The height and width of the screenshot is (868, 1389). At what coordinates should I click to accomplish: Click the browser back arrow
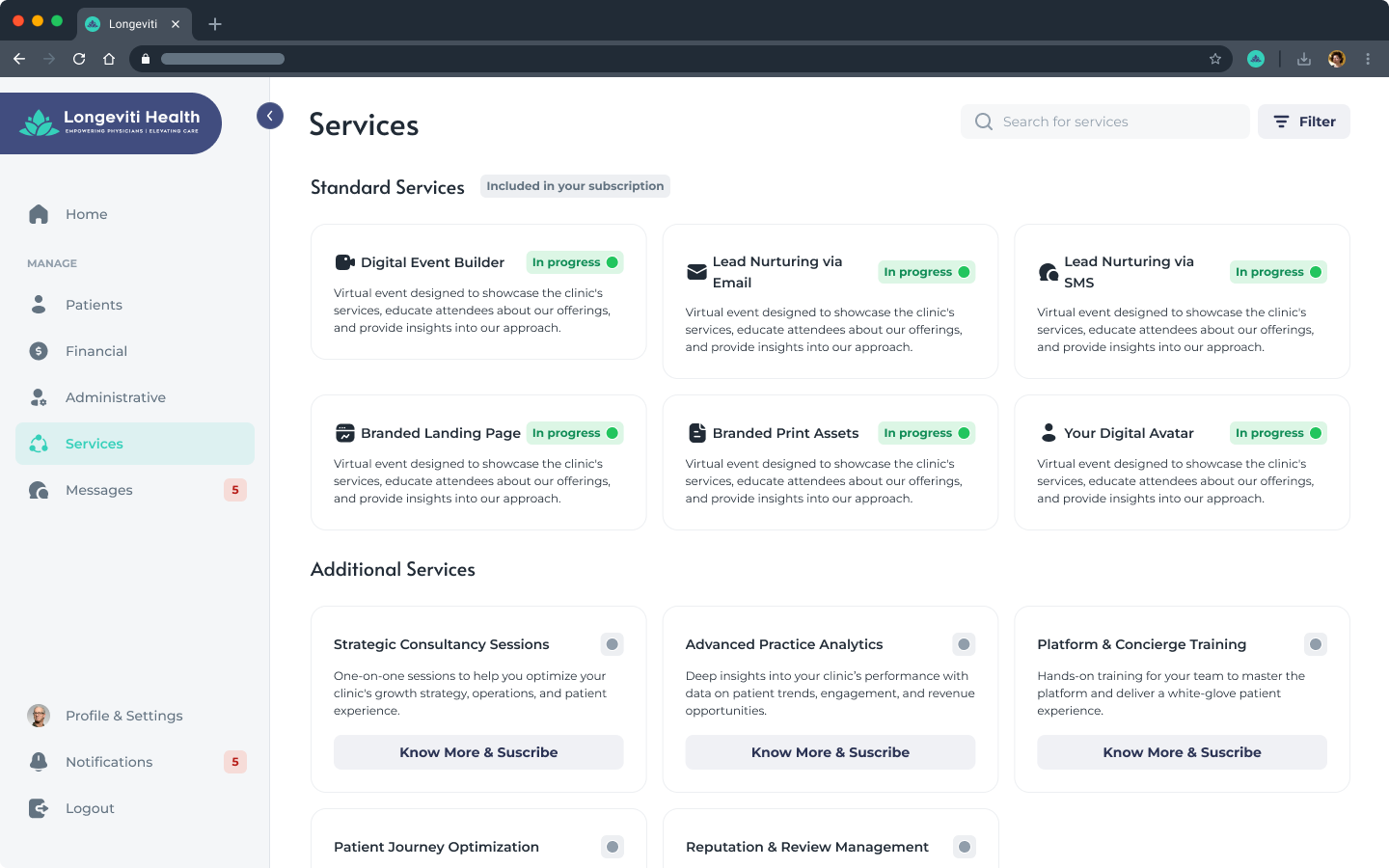19,59
